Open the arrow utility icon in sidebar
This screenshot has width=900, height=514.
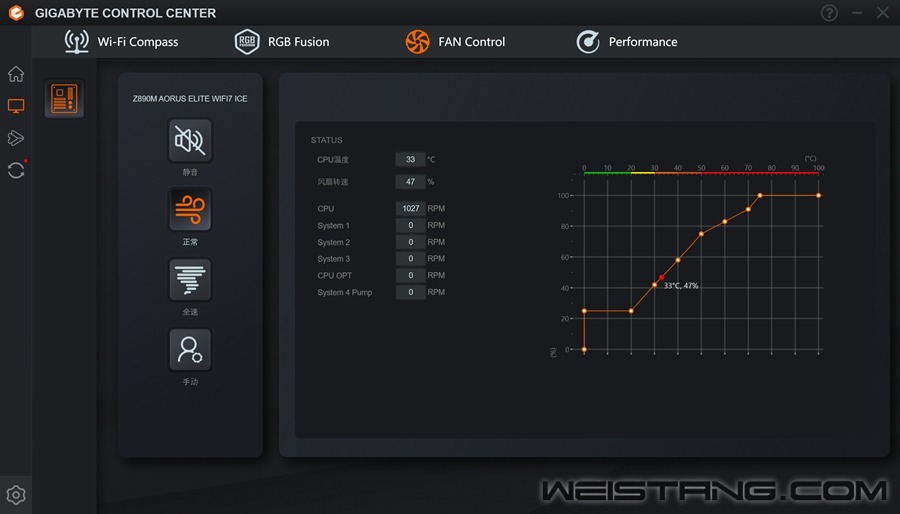tap(16, 138)
